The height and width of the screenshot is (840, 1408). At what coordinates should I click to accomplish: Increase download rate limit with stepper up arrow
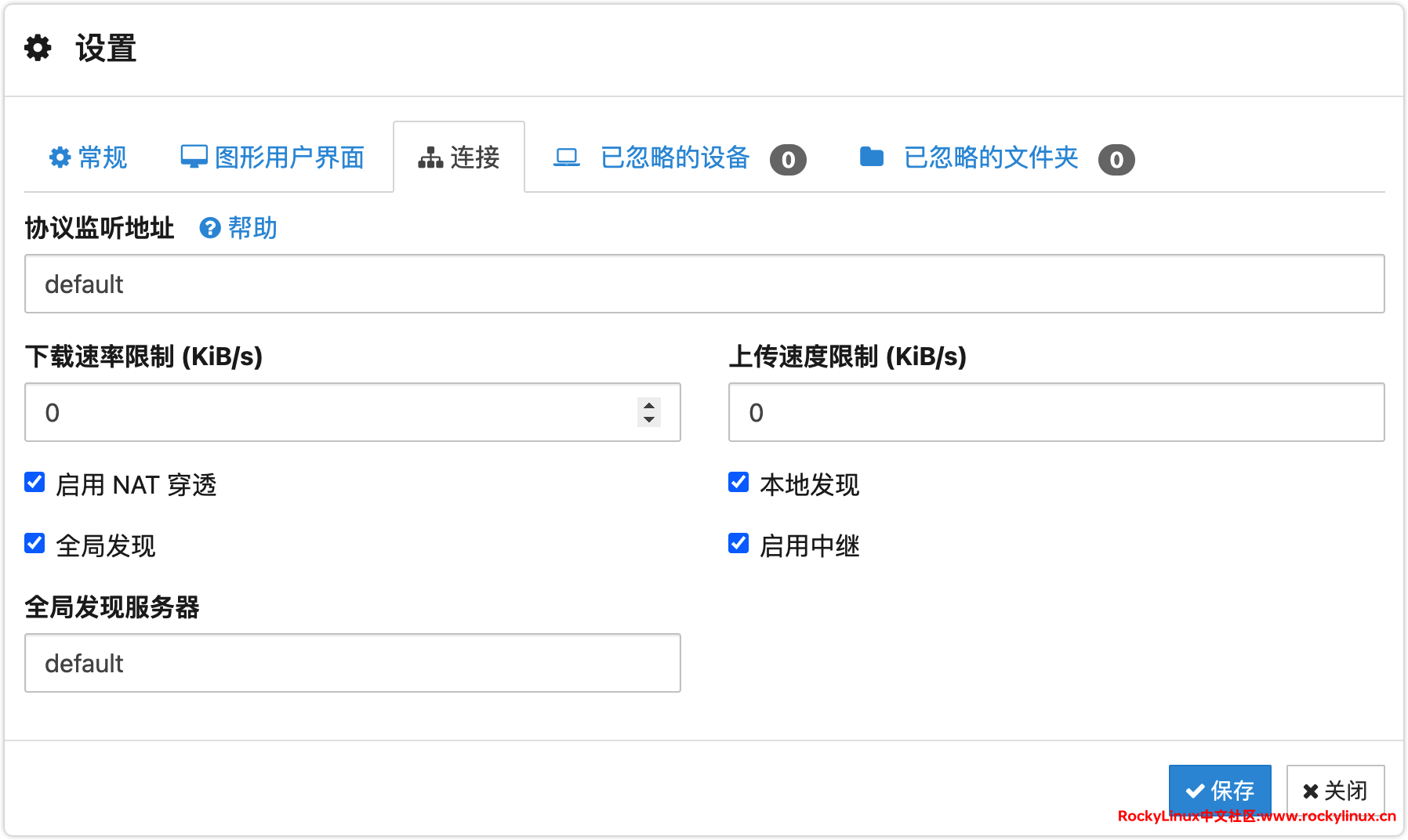649,405
